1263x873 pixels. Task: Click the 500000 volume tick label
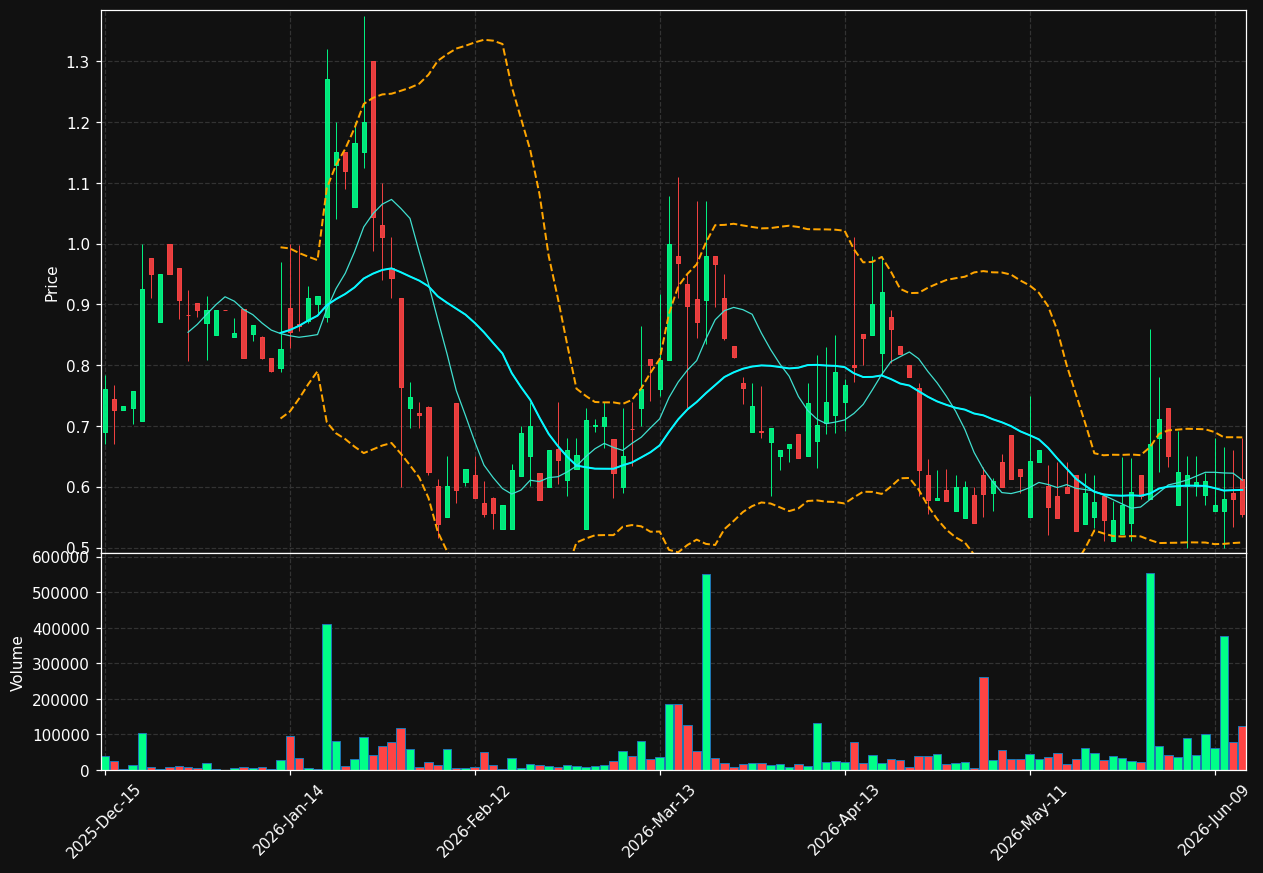pos(62,593)
